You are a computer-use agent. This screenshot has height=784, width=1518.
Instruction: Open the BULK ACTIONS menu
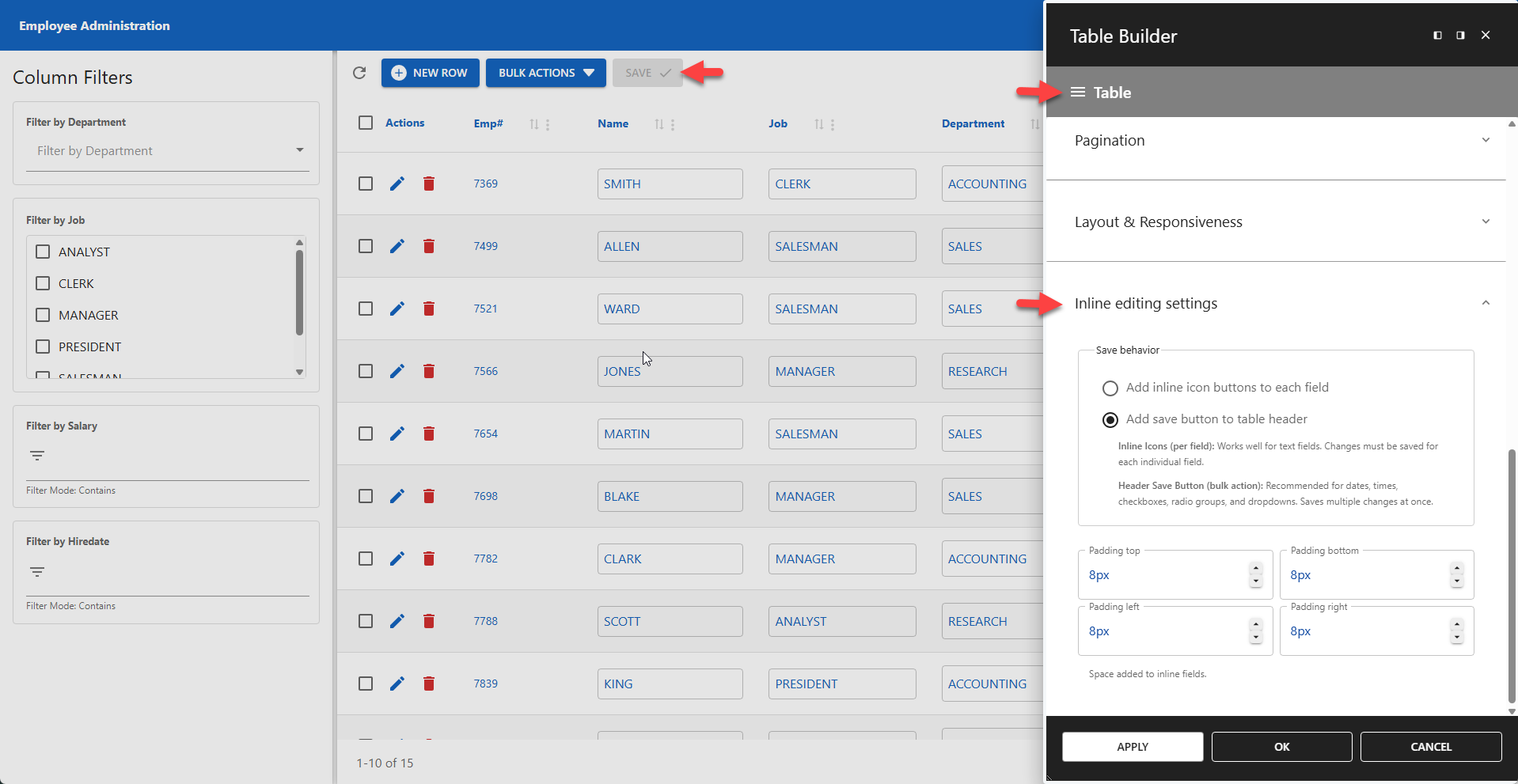[x=546, y=72]
